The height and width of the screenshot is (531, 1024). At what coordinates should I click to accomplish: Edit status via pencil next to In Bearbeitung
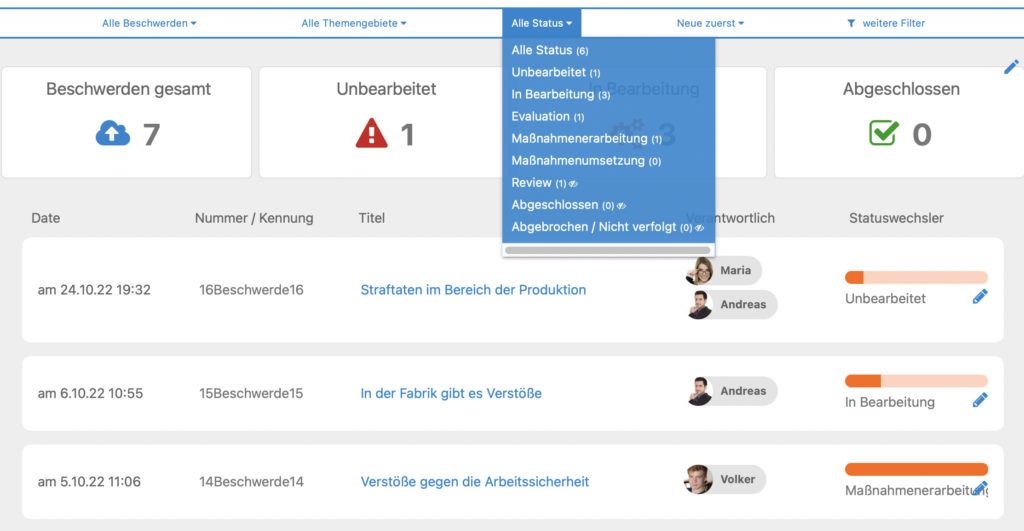coord(980,400)
